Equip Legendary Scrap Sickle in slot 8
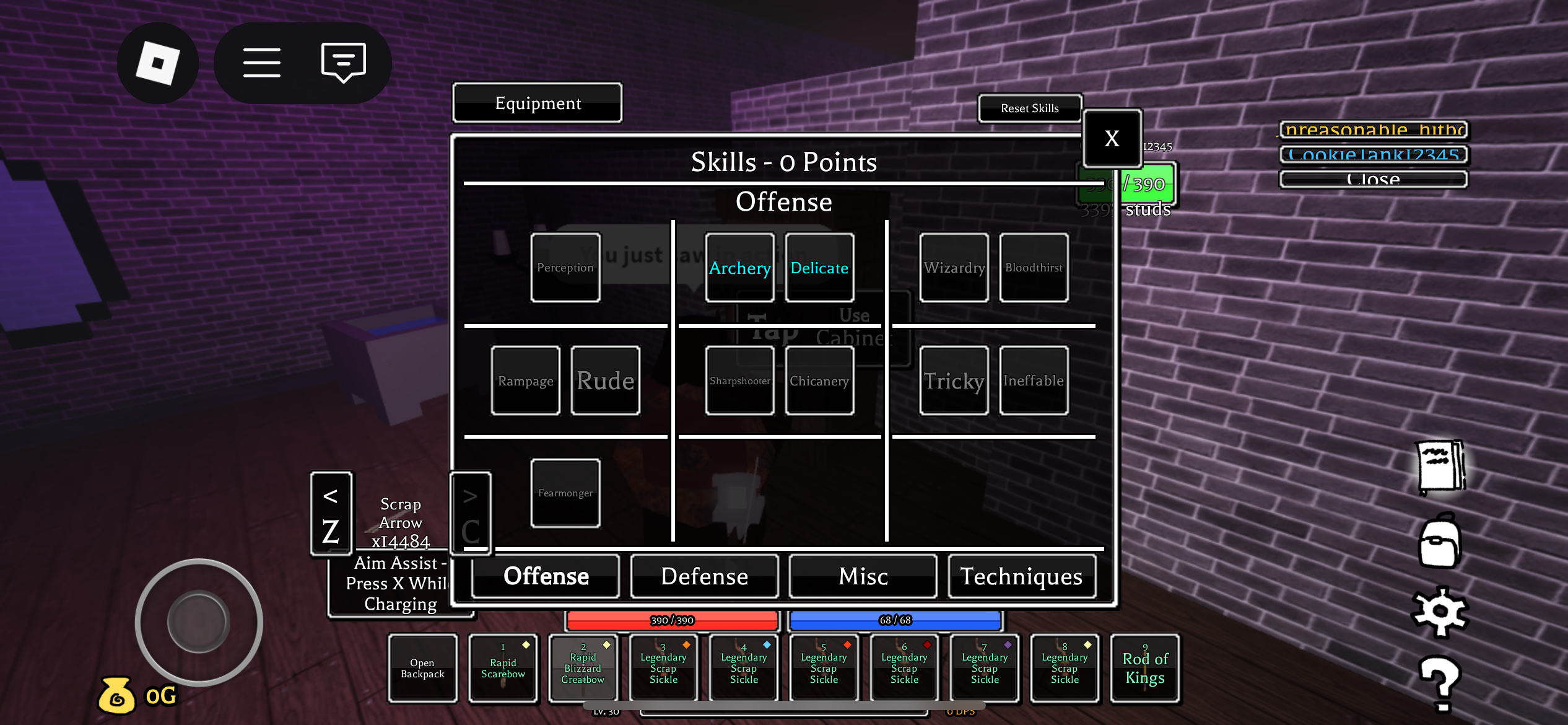 click(x=1065, y=668)
